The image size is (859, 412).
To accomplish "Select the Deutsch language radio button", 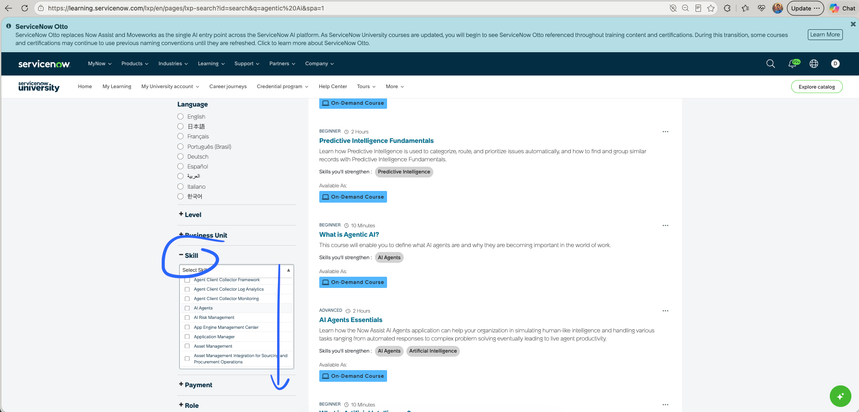I will pos(180,157).
